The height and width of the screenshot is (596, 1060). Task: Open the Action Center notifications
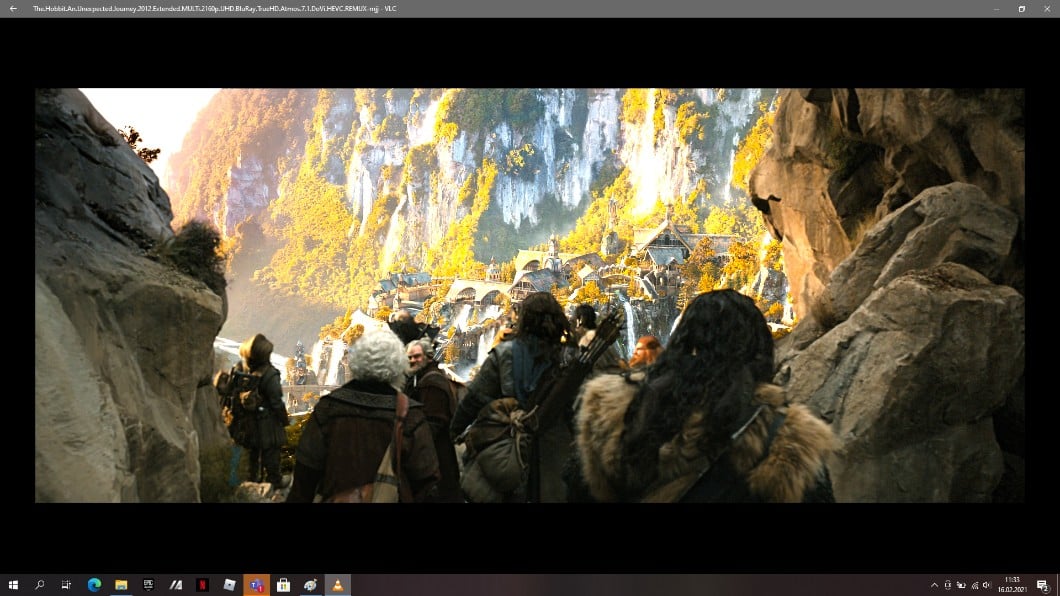[1042, 585]
